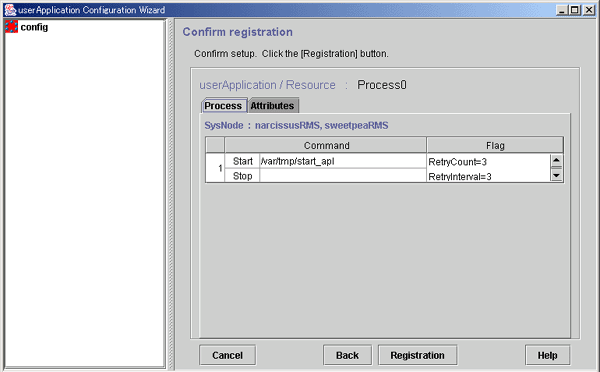Viewport: 600px width, 372px height.
Task: Go Back to previous wizard step
Action: click(347, 355)
